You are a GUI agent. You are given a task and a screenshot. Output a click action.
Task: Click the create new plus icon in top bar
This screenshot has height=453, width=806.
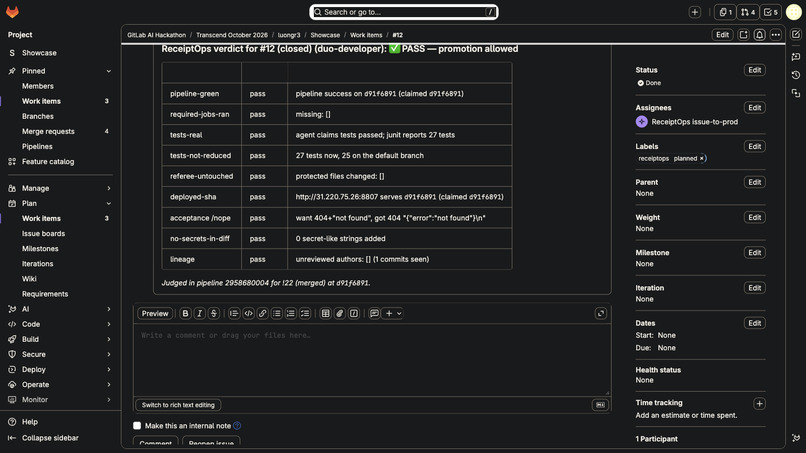tap(694, 12)
